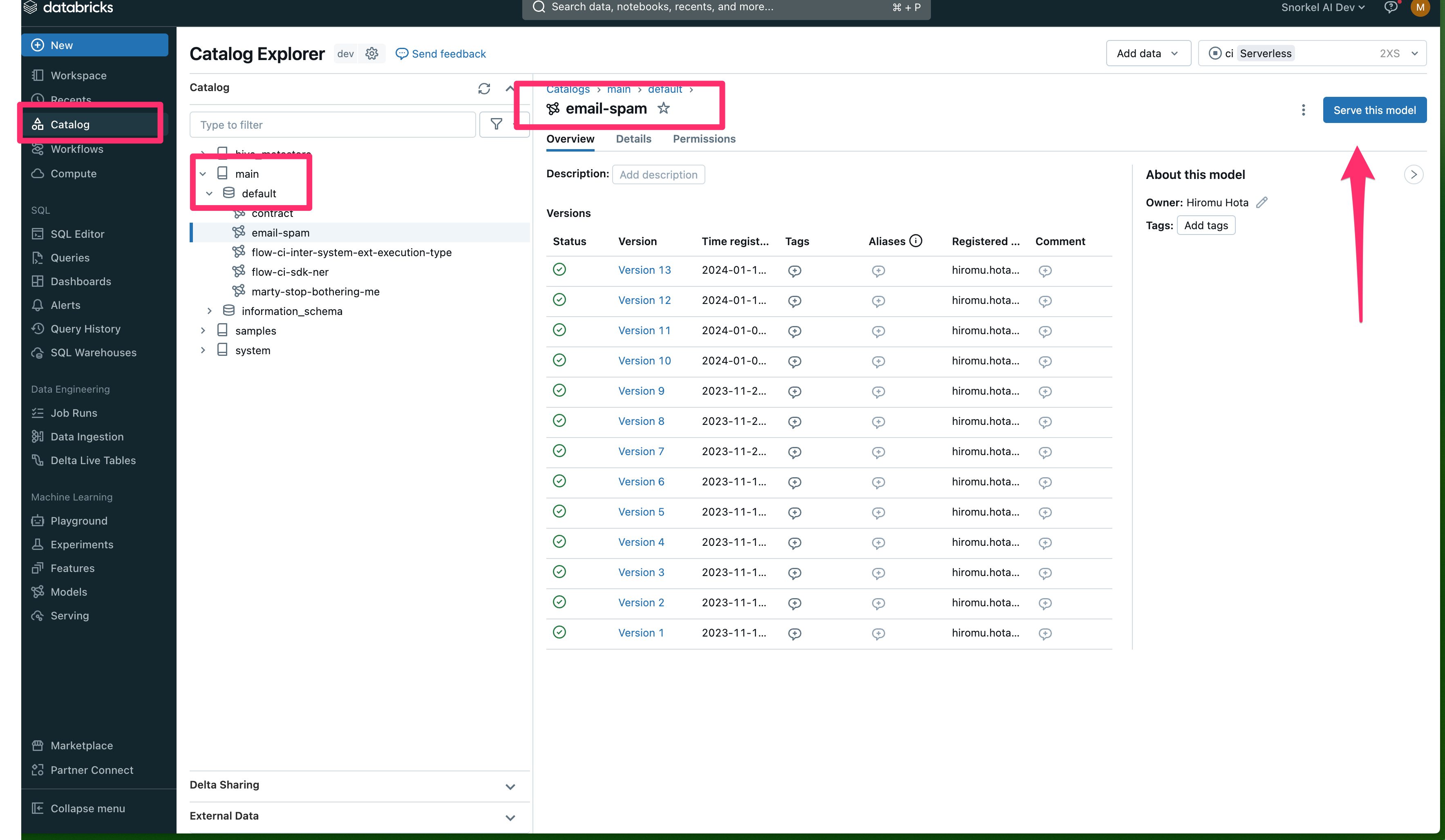
Task: Switch to the Permissions tab
Action: point(704,139)
